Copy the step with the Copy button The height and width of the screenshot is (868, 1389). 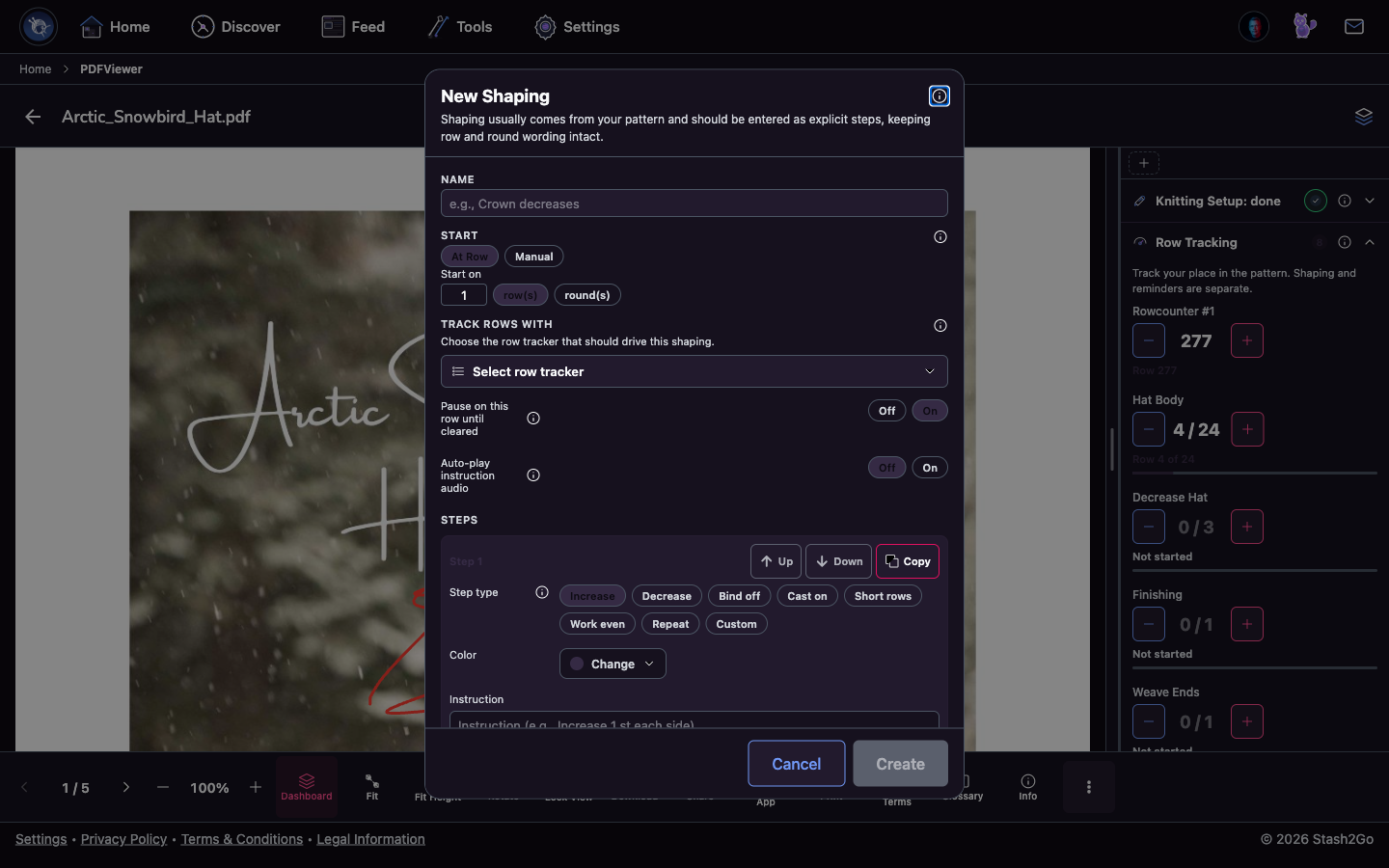pyautogui.click(x=908, y=561)
